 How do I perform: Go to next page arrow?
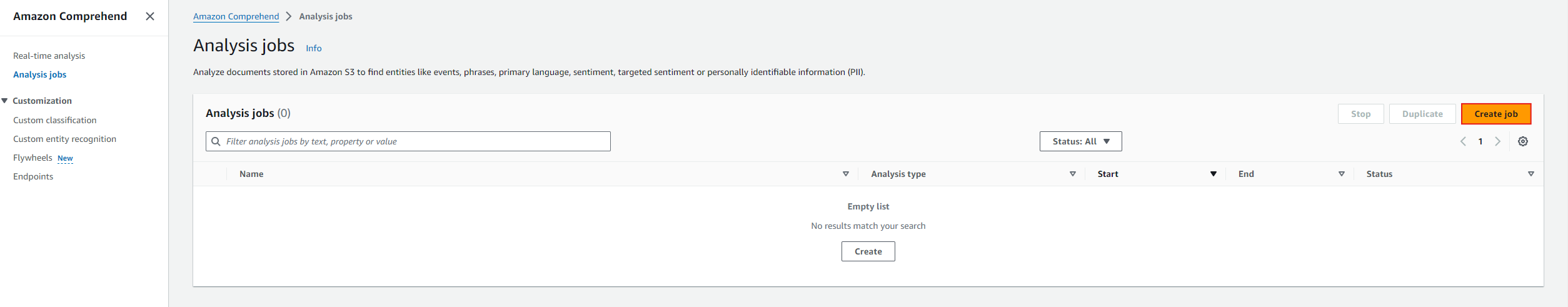[1498, 141]
